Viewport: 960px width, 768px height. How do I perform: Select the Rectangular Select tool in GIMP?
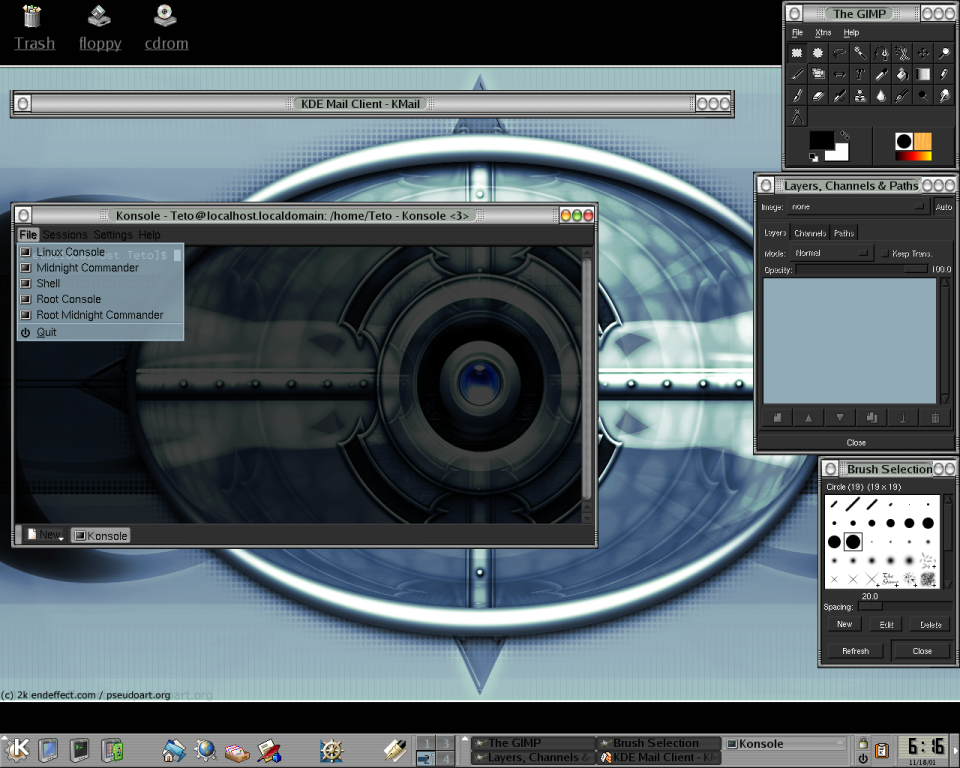(x=797, y=53)
